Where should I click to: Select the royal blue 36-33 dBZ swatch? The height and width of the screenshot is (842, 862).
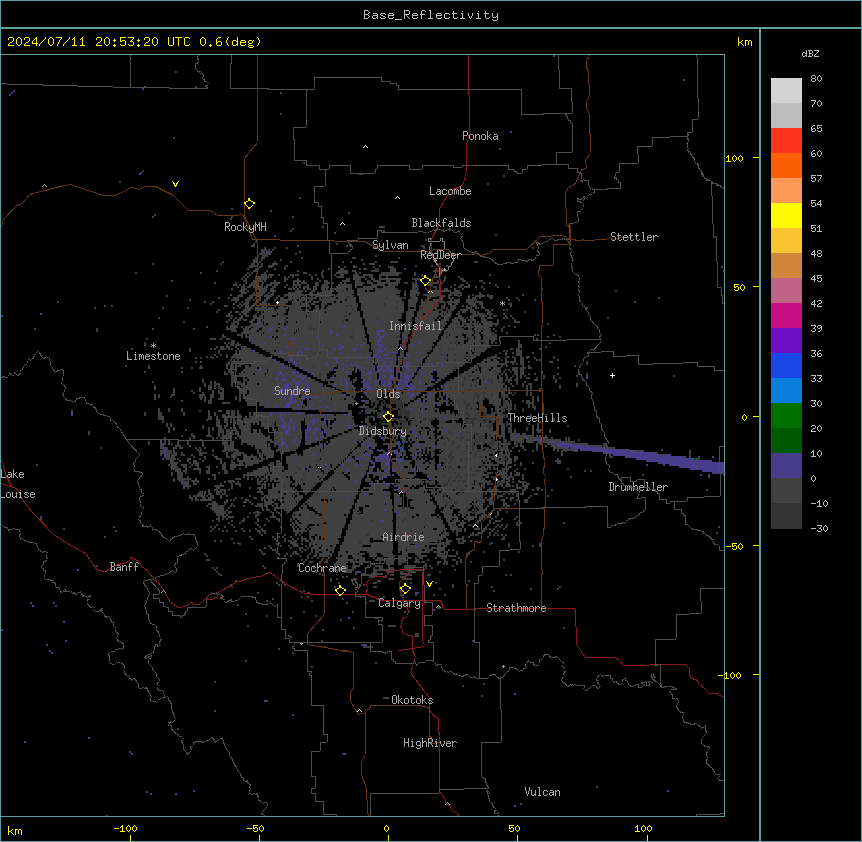coord(786,365)
